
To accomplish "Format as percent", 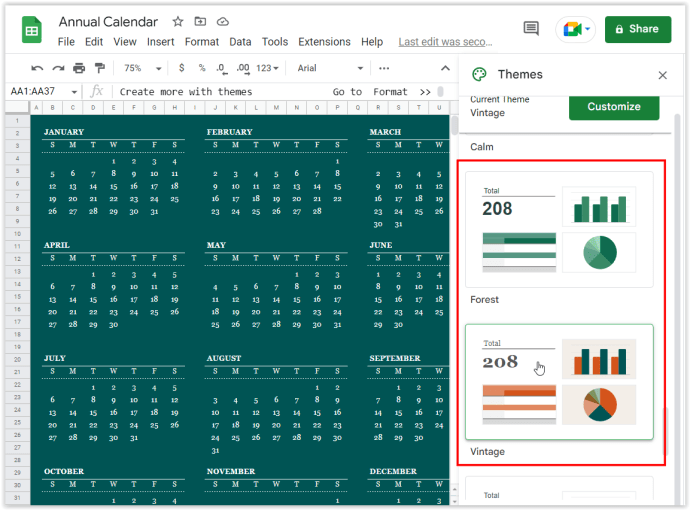I will (202, 68).
